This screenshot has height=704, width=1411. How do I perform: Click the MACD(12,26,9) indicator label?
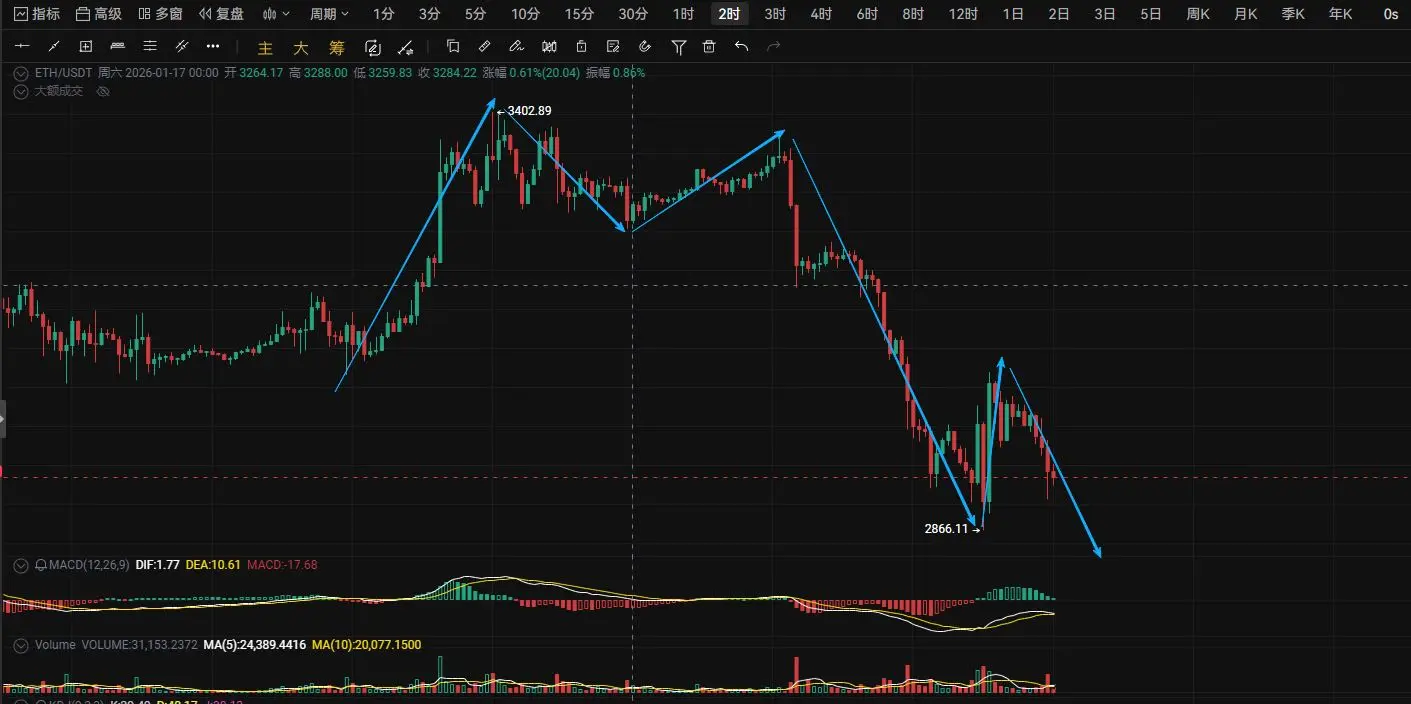coord(90,565)
